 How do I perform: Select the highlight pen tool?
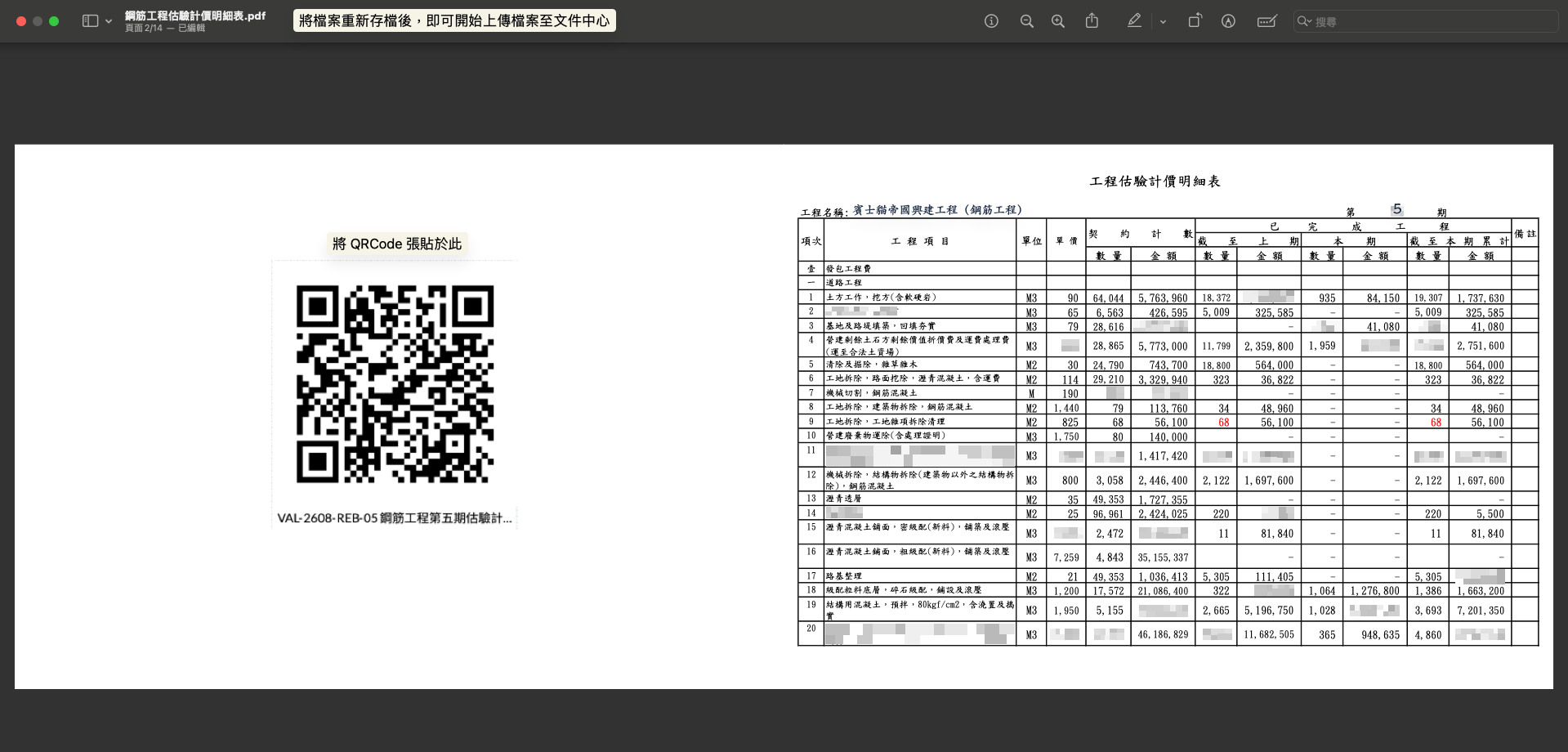click(1134, 20)
